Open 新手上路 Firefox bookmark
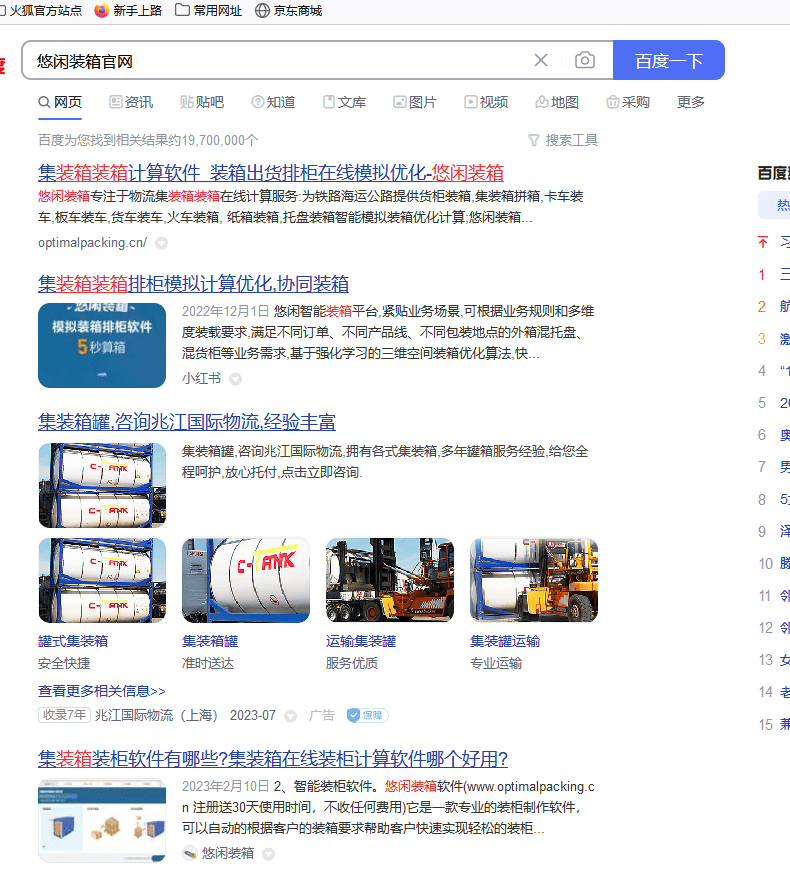The width and height of the screenshot is (790, 878). (128, 11)
